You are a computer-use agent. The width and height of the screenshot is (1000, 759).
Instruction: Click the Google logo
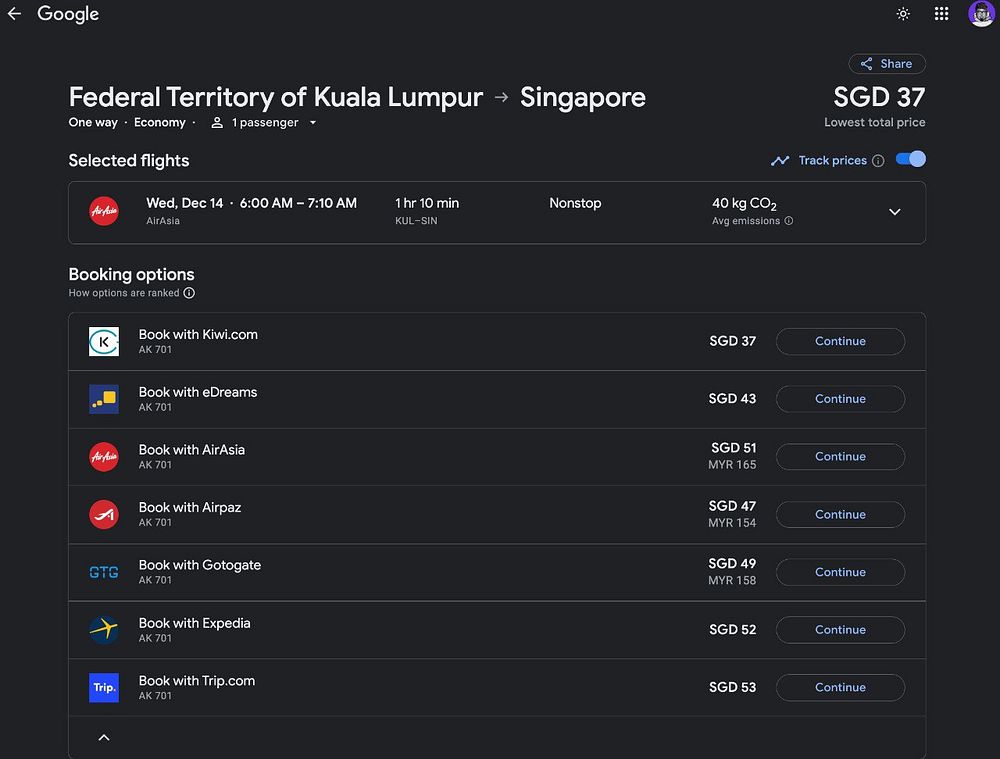coord(68,14)
